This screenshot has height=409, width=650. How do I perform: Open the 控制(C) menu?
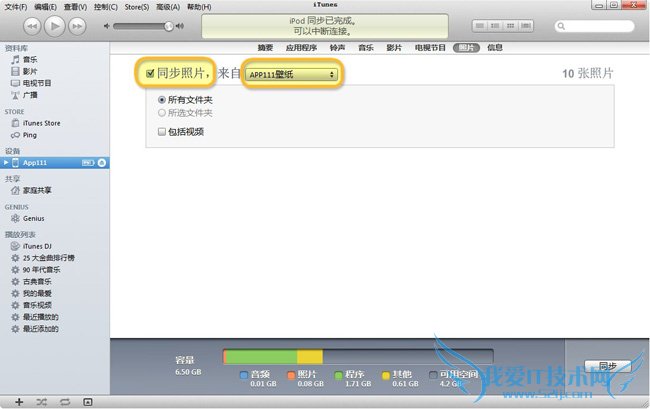click(x=106, y=7)
